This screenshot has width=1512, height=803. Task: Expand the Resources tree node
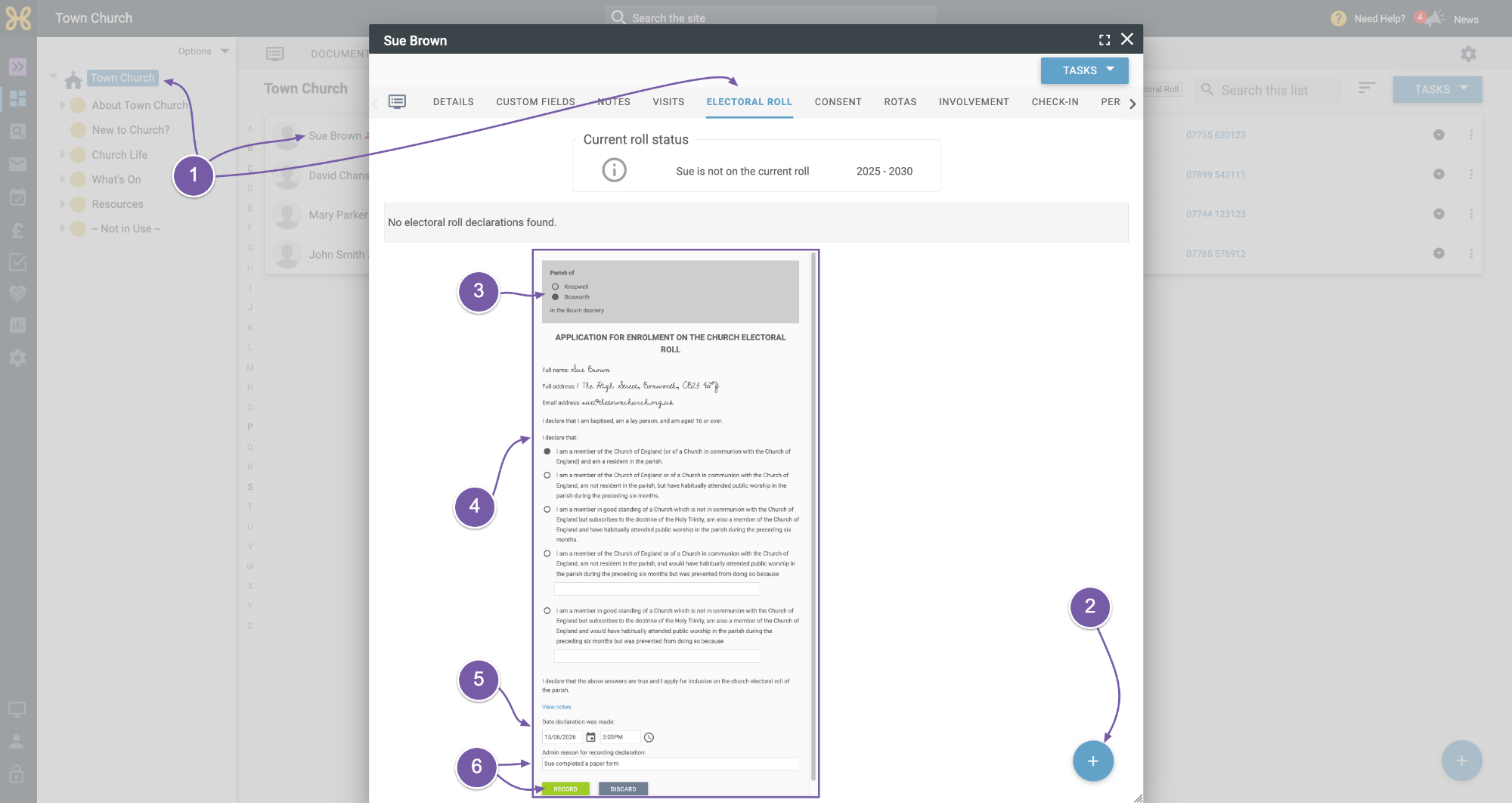[62, 203]
